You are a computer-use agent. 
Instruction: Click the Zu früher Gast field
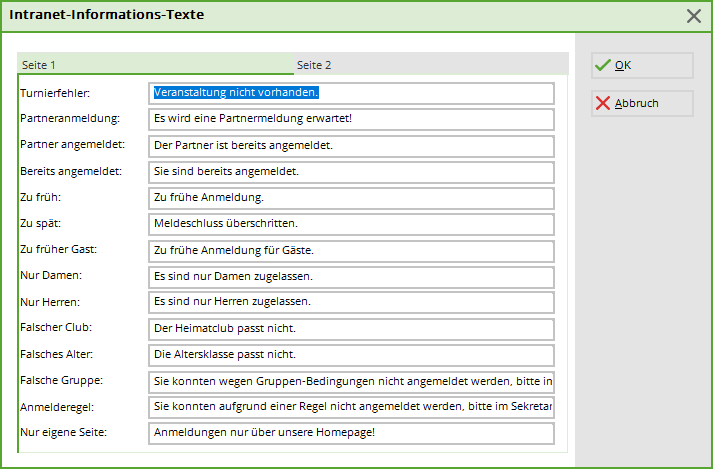tap(350, 249)
